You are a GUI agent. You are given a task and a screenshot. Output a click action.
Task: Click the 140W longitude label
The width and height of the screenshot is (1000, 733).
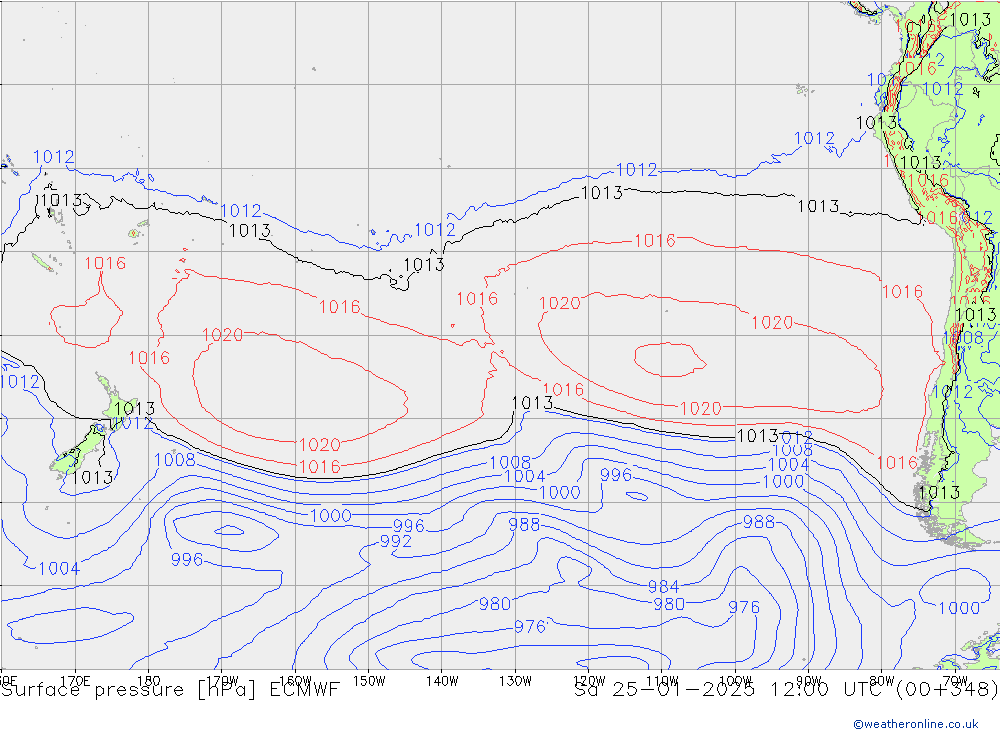pos(442,680)
